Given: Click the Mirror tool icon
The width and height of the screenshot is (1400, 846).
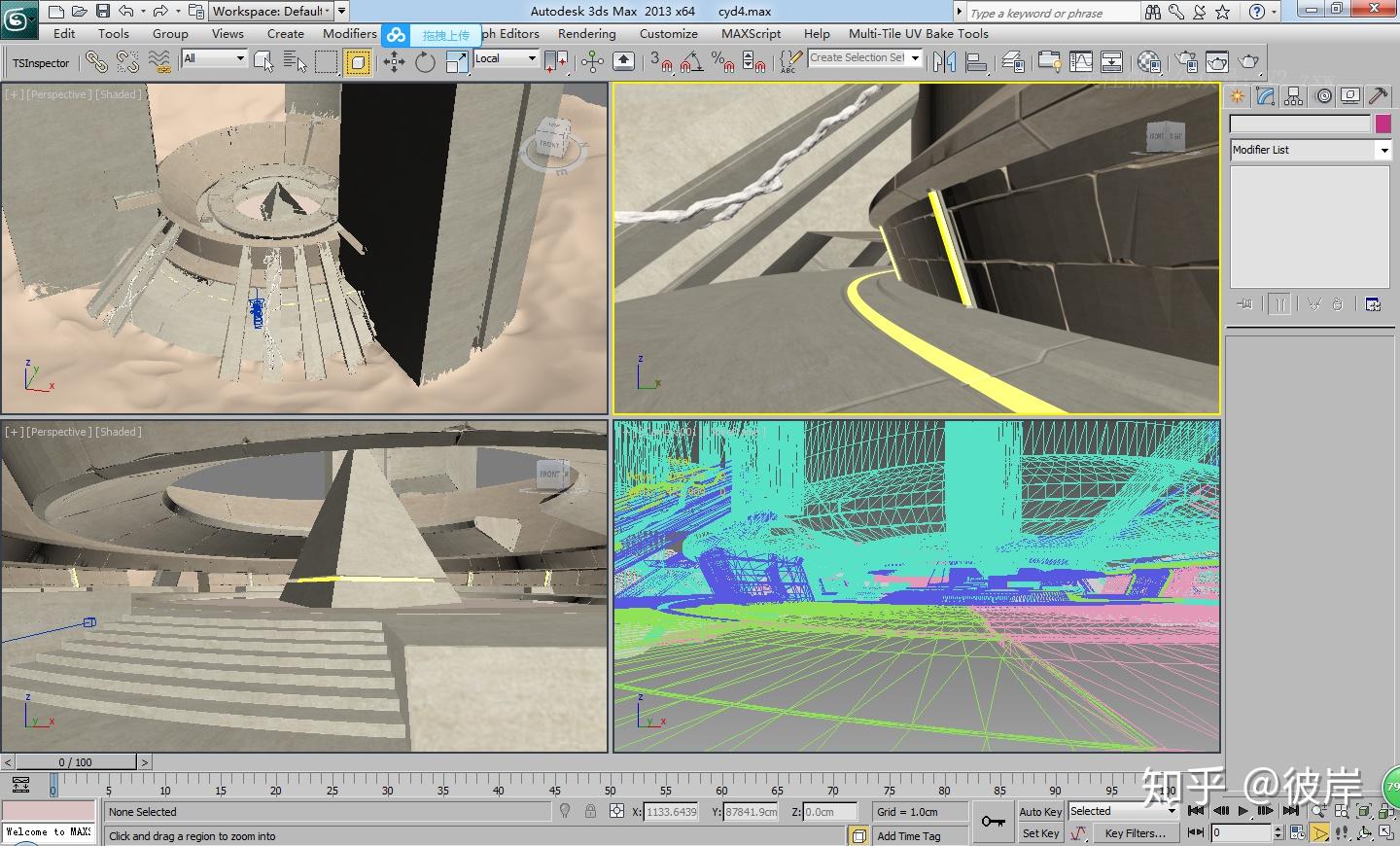Looking at the screenshot, I should 943,62.
